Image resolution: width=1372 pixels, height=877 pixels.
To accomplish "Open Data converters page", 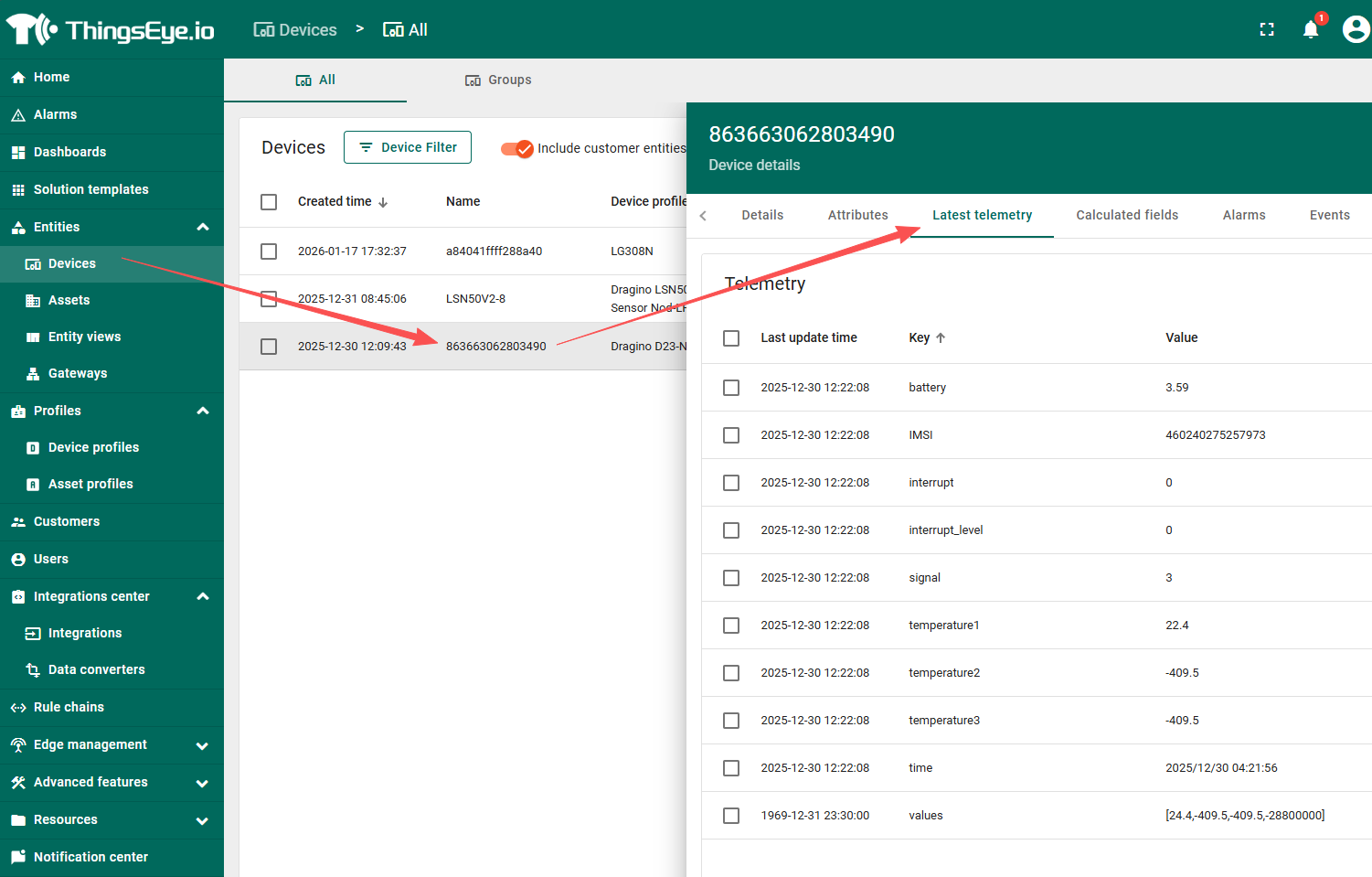I will pos(96,669).
